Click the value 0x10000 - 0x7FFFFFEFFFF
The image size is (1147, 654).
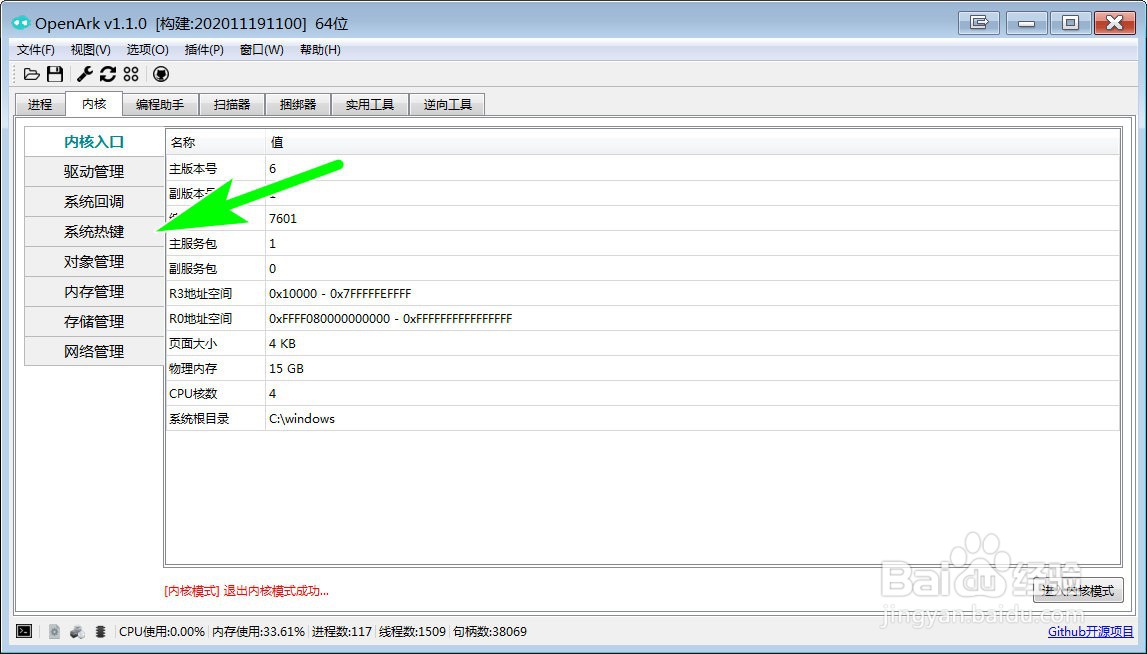[x=340, y=293]
